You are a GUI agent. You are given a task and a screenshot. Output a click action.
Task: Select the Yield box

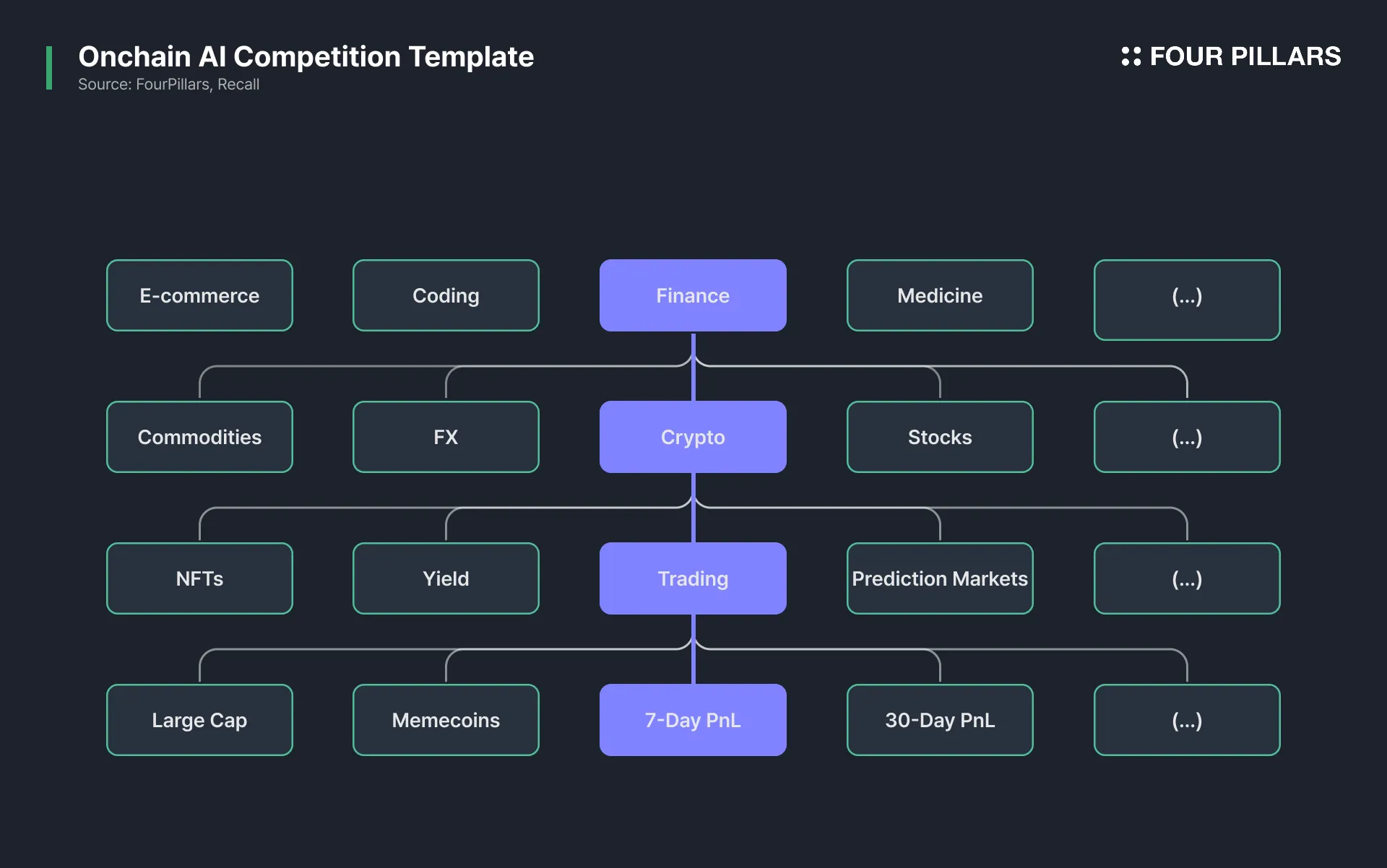click(446, 578)
